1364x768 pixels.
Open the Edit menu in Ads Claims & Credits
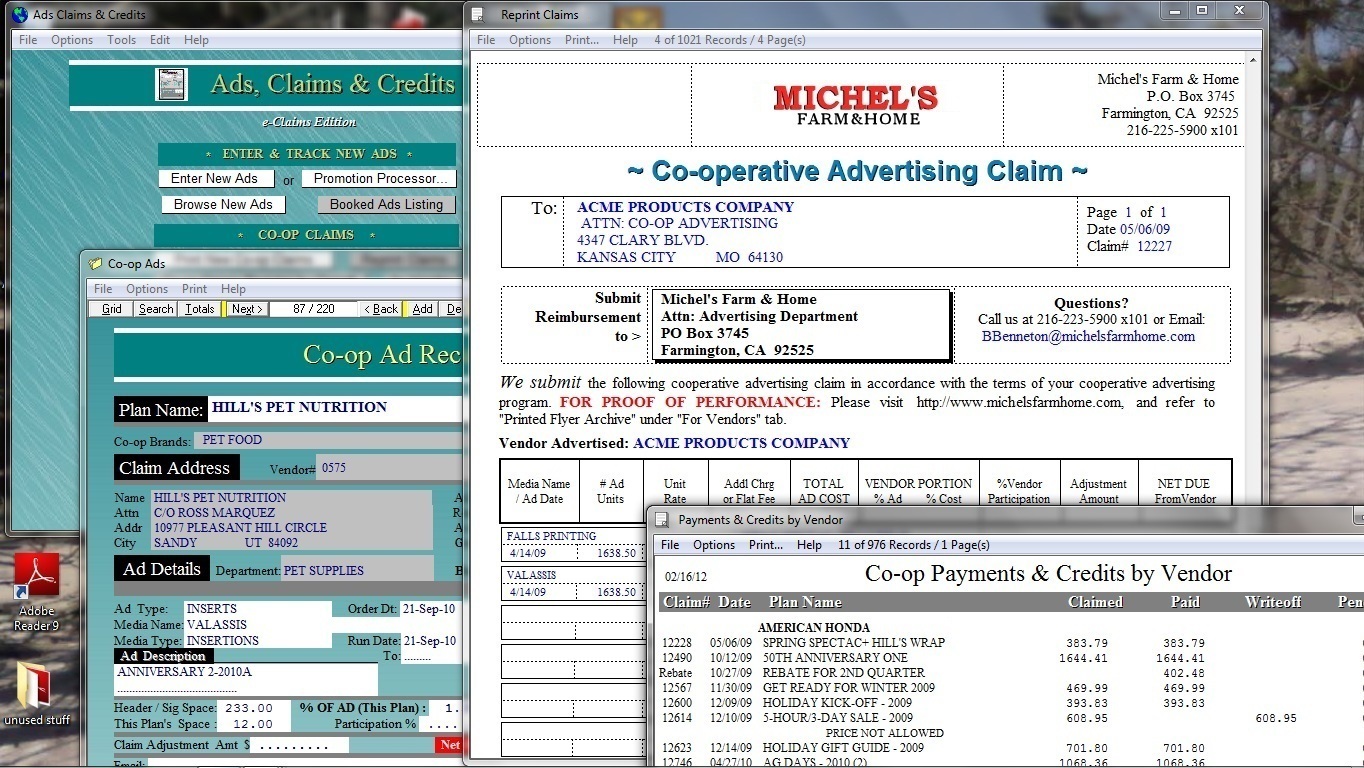[160, 40]
